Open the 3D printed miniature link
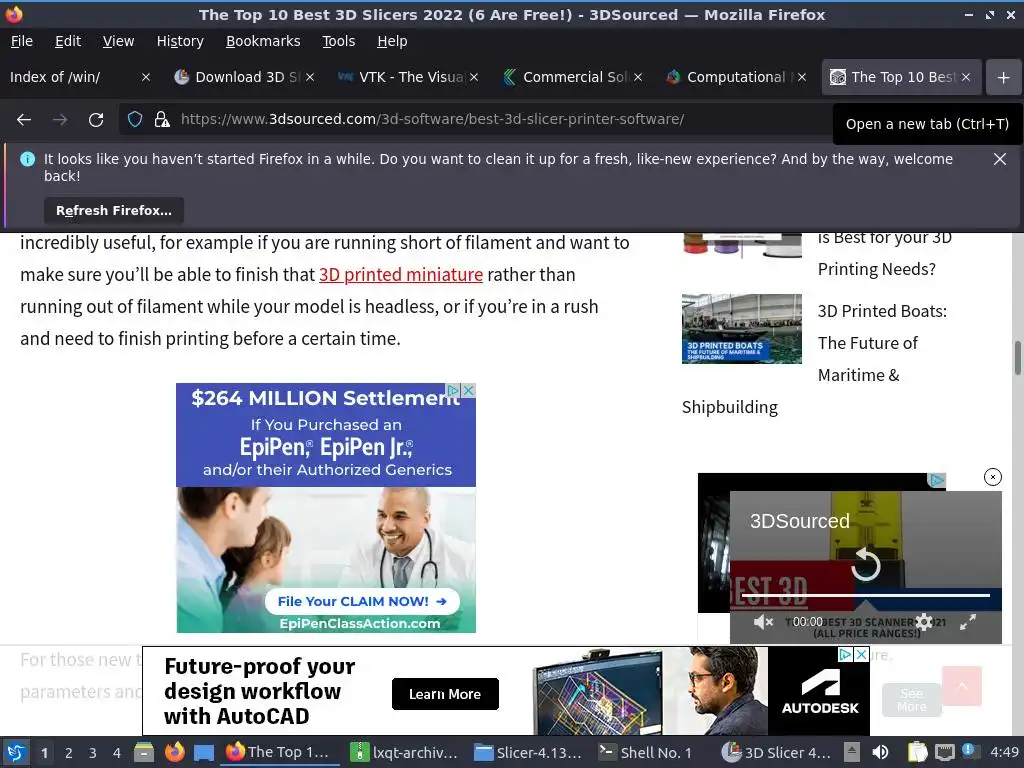 pos(400,275)
